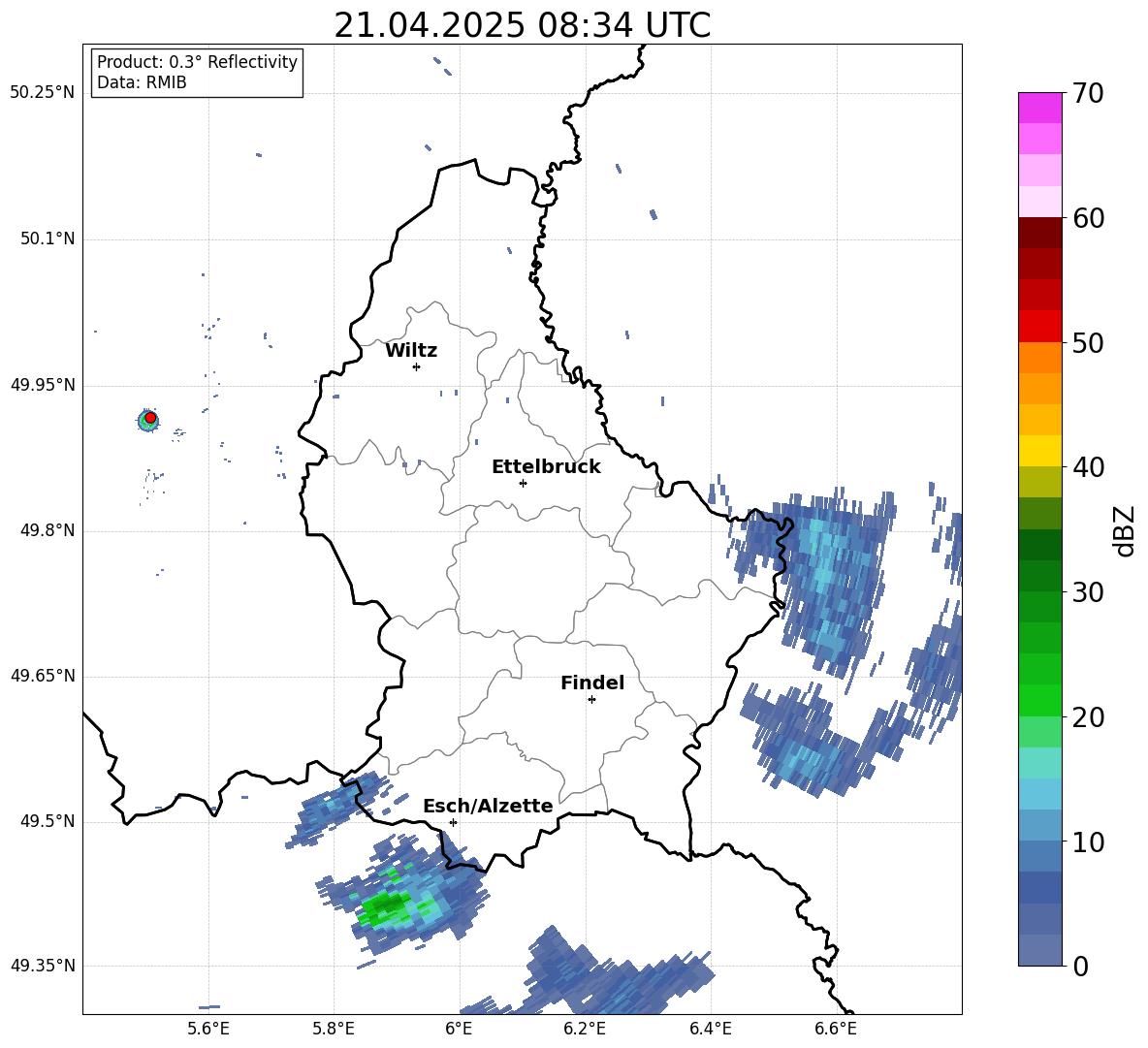Click the 49.35°N latitude label
The image size is (1148, 1048).
point(43,966)
